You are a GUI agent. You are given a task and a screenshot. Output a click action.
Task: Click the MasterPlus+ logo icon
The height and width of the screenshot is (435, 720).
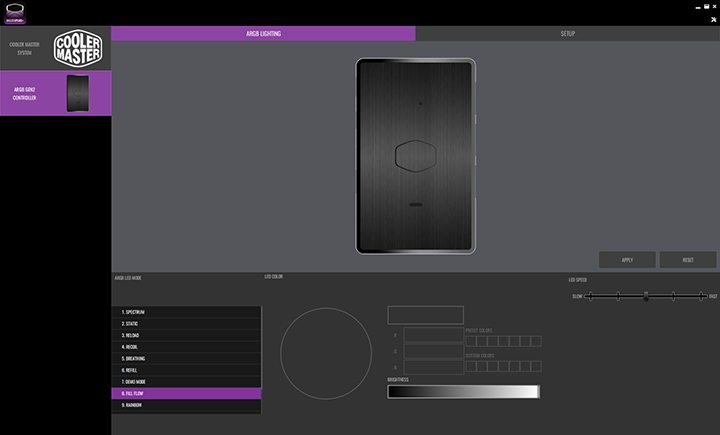point(15,11)
